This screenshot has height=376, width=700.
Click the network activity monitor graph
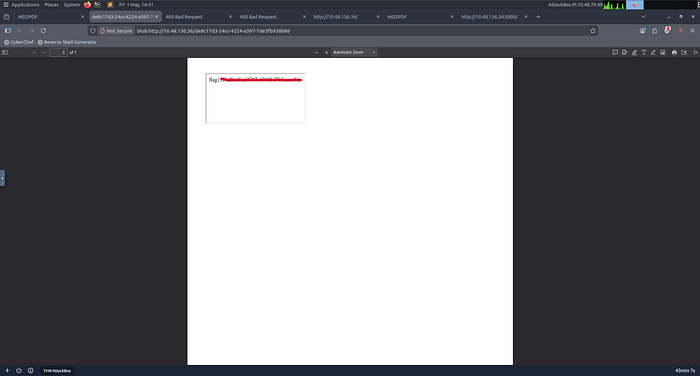[614, 5]
